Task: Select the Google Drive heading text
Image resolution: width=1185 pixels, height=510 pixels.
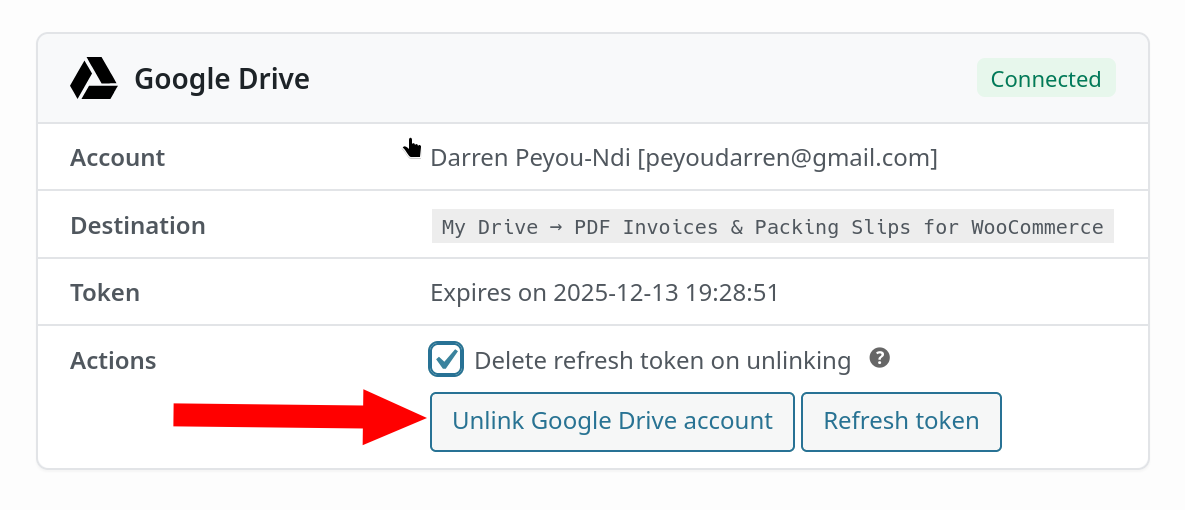Action: point(222,79)
